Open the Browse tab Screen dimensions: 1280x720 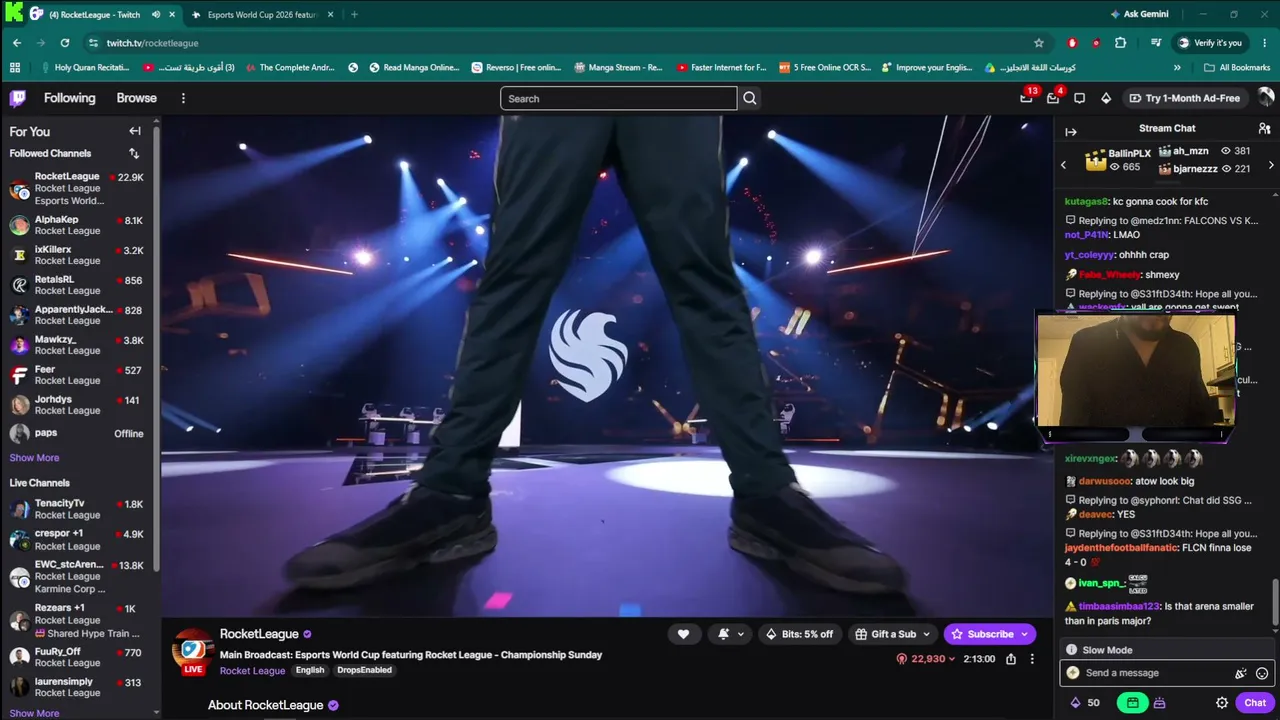[x=136, y=98]
